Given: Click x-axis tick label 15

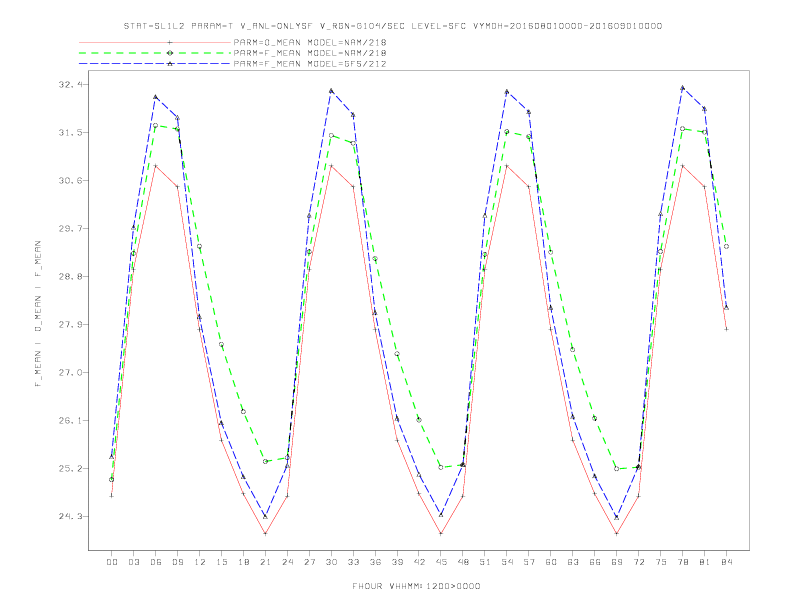Looking at the screenshot, I should pyautogui.click(x=221, y=562).
